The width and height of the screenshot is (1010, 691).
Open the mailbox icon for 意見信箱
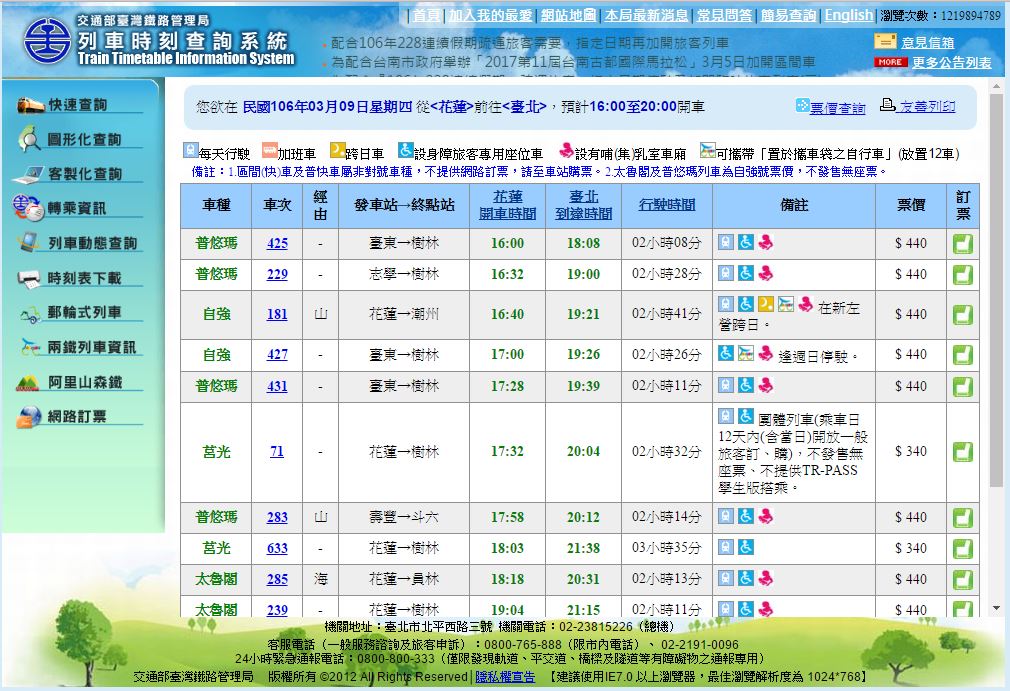click(x=885, y=42)
